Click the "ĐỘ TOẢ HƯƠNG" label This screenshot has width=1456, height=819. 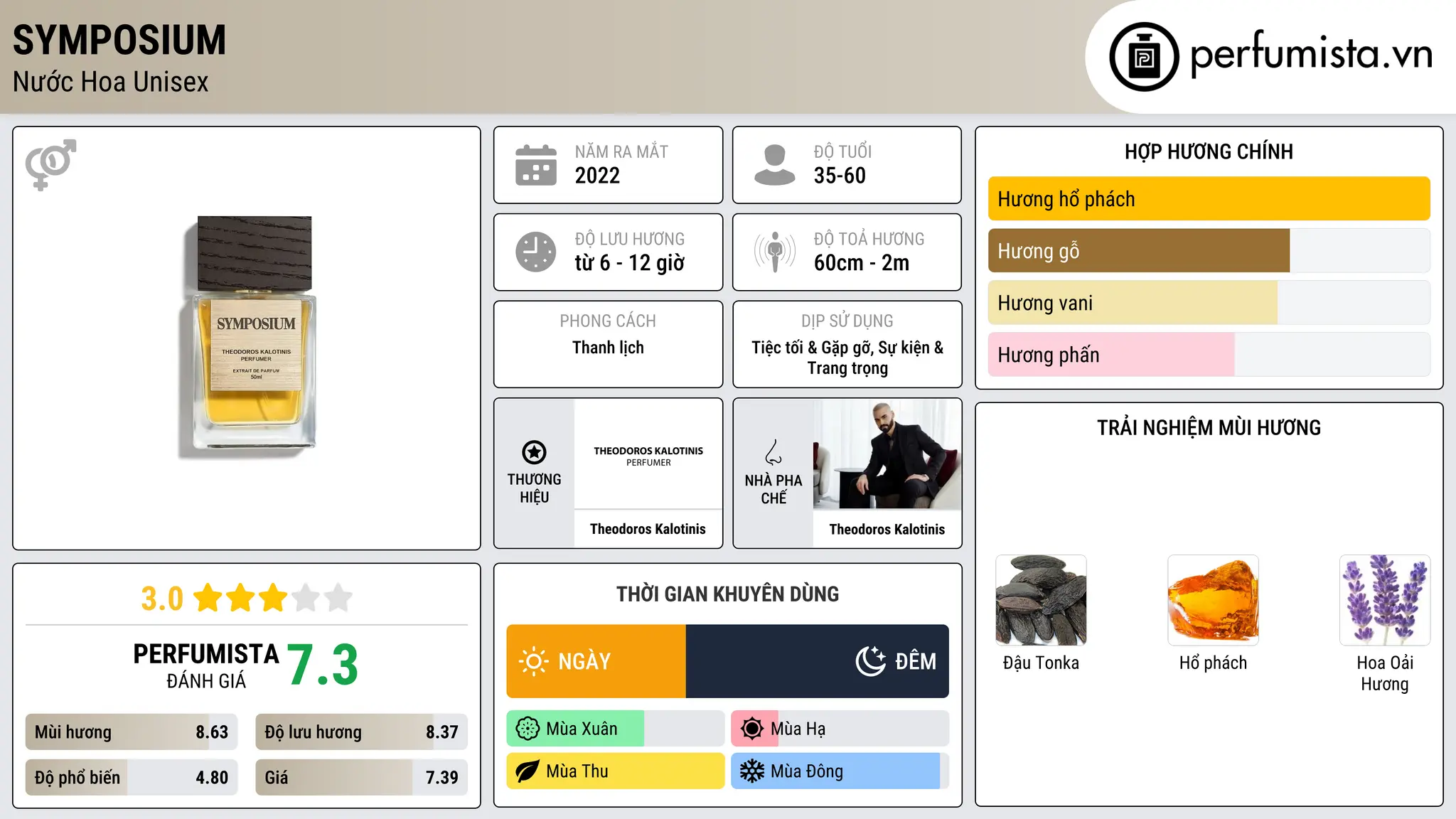(869, 239)
